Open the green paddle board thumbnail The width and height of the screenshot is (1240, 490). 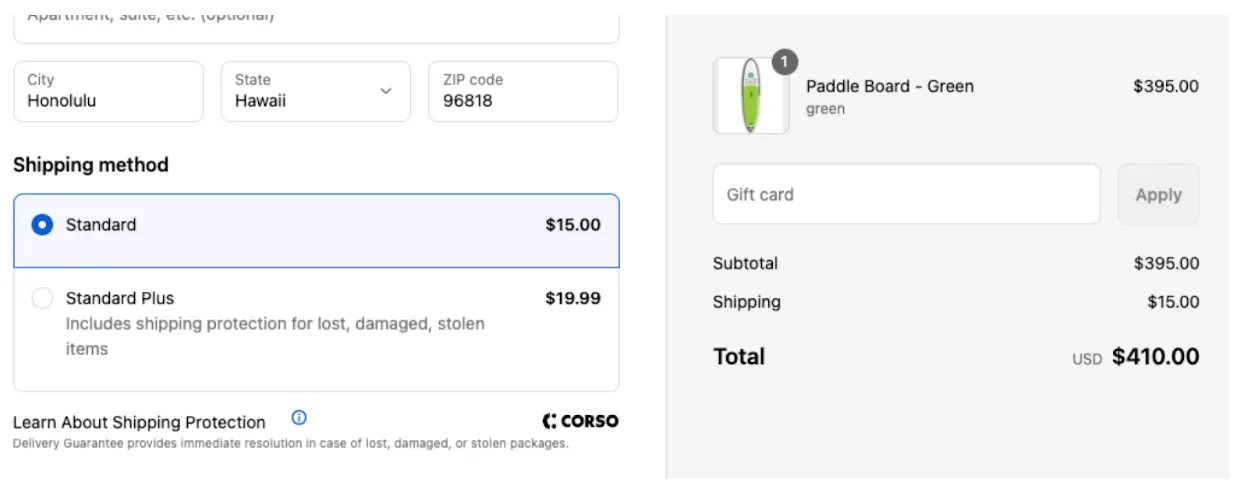(751, 96)
